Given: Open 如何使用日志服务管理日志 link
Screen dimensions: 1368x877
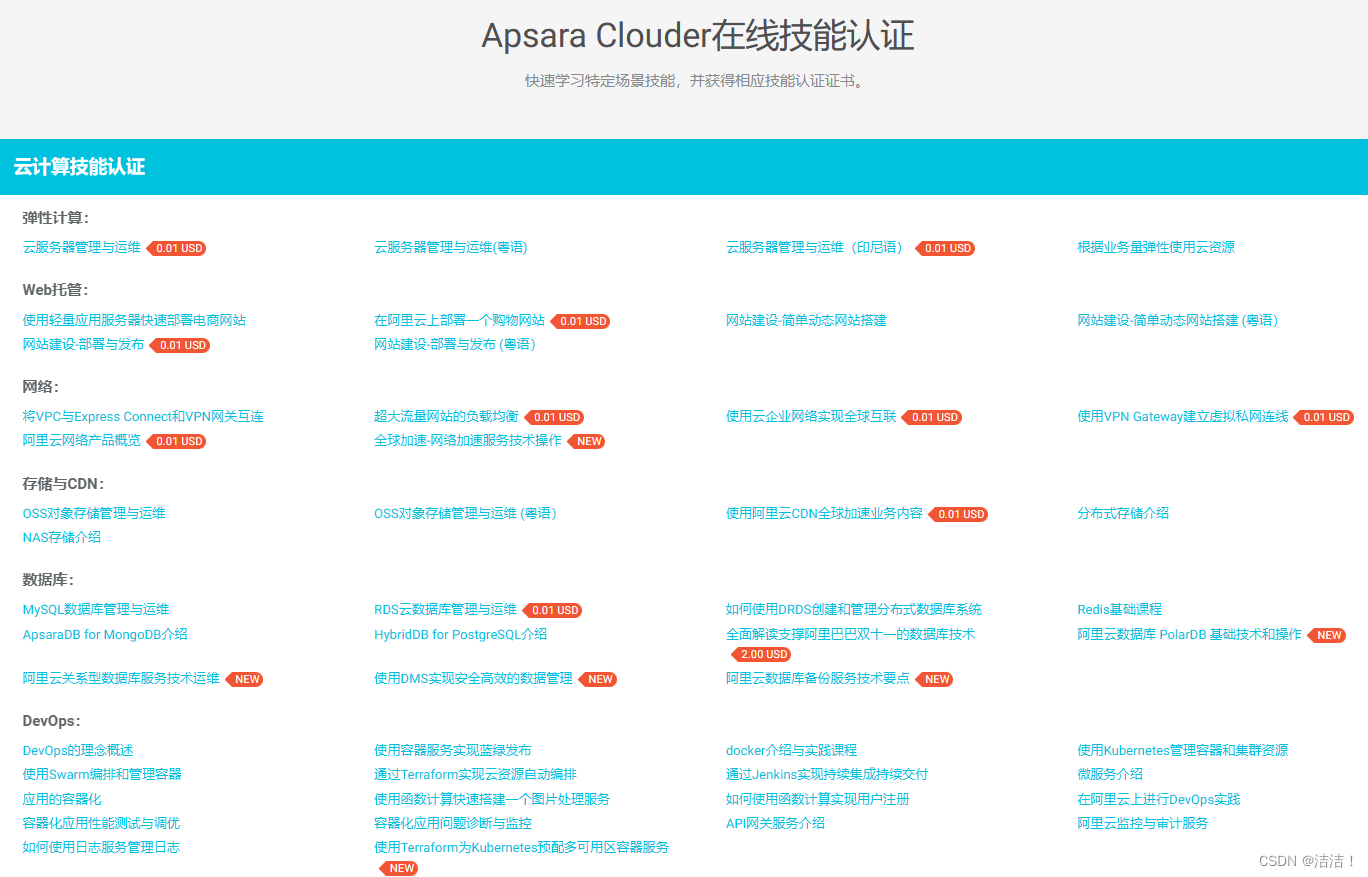Looking at the screenshot, I should [101, 847].
